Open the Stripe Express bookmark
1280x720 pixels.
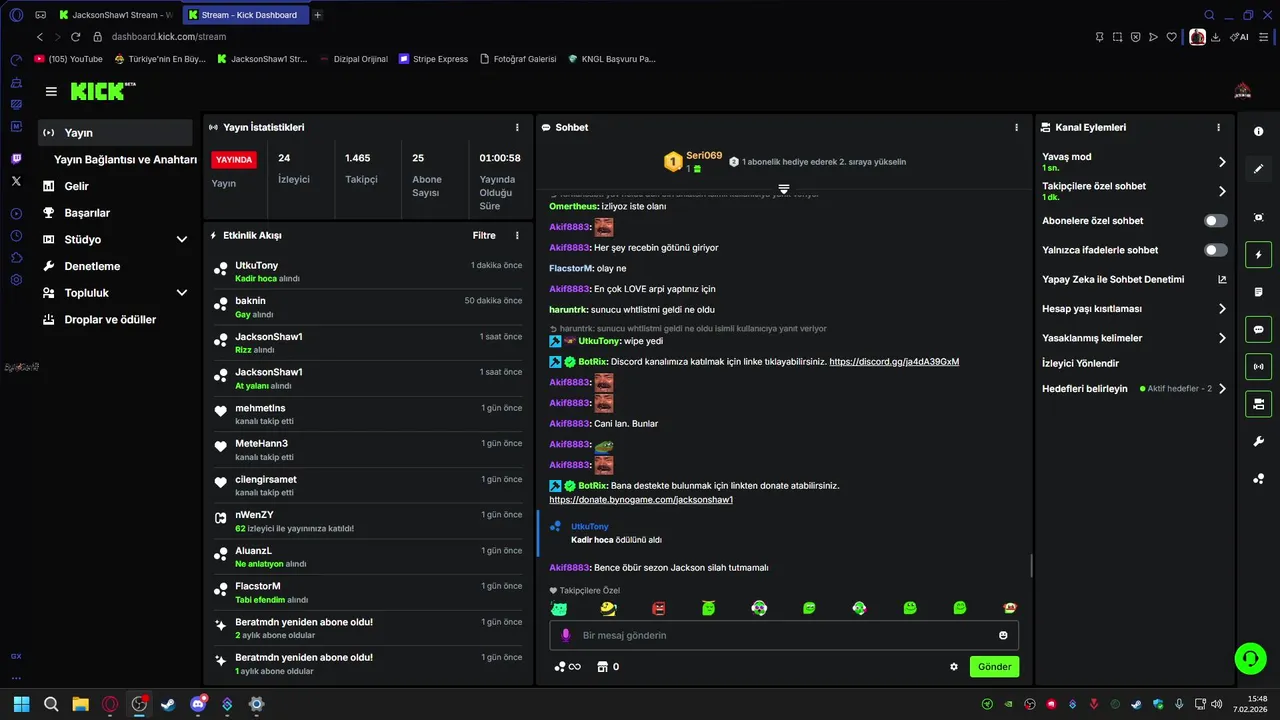pyautogui.click(x=433, y=59)
